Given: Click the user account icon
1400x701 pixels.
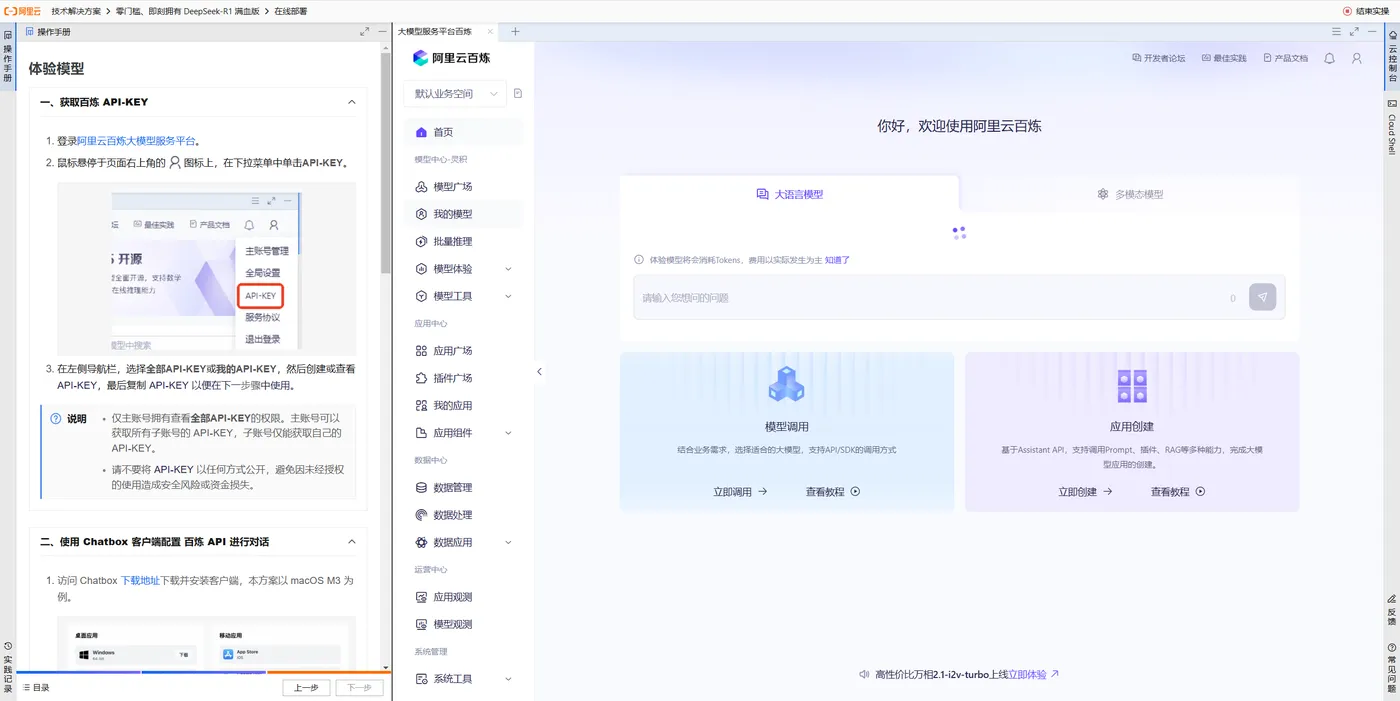Looking at the screenshot, I should click(x=1357, y=58).
